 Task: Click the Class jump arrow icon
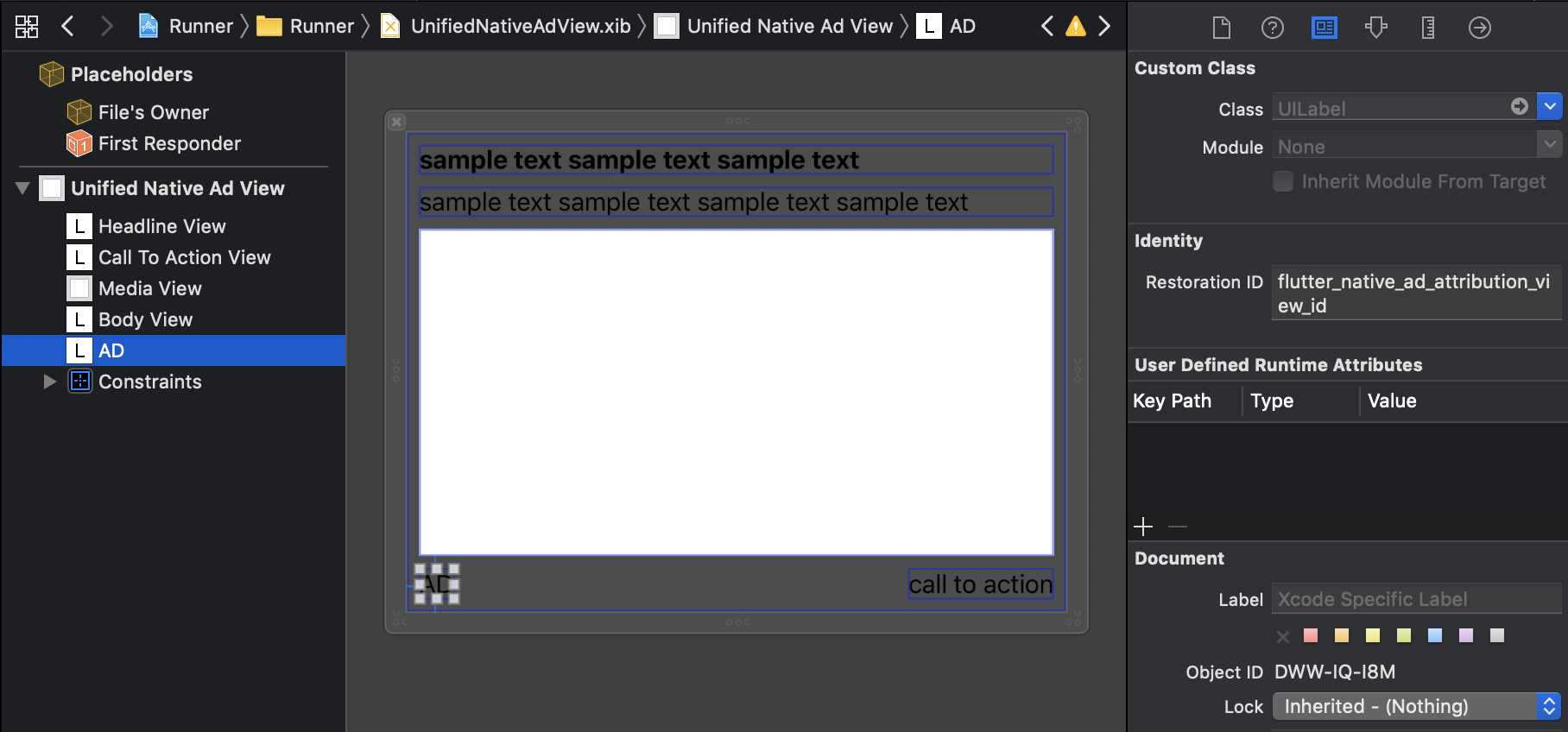(1520, 106)
